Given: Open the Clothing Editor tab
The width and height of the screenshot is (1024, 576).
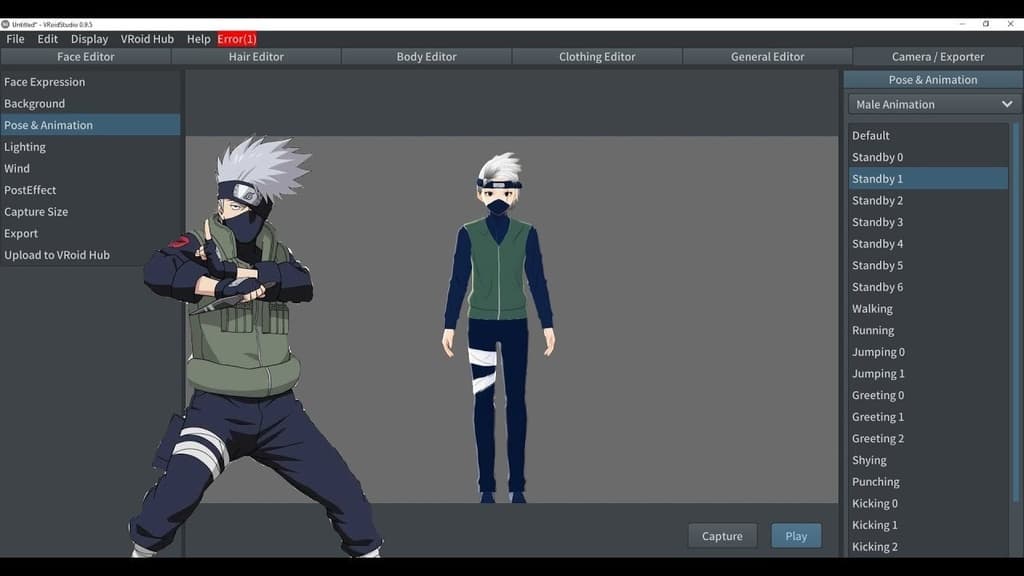Looking at the screenshot, I should [x=597, y=57].
